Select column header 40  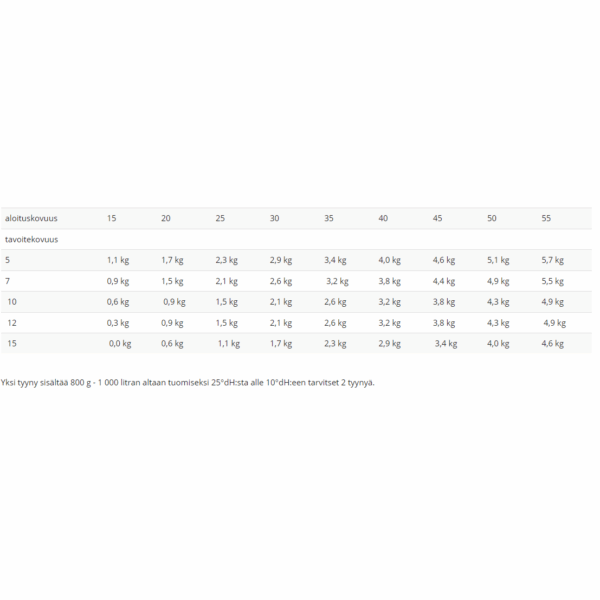[x=383, y=218]
